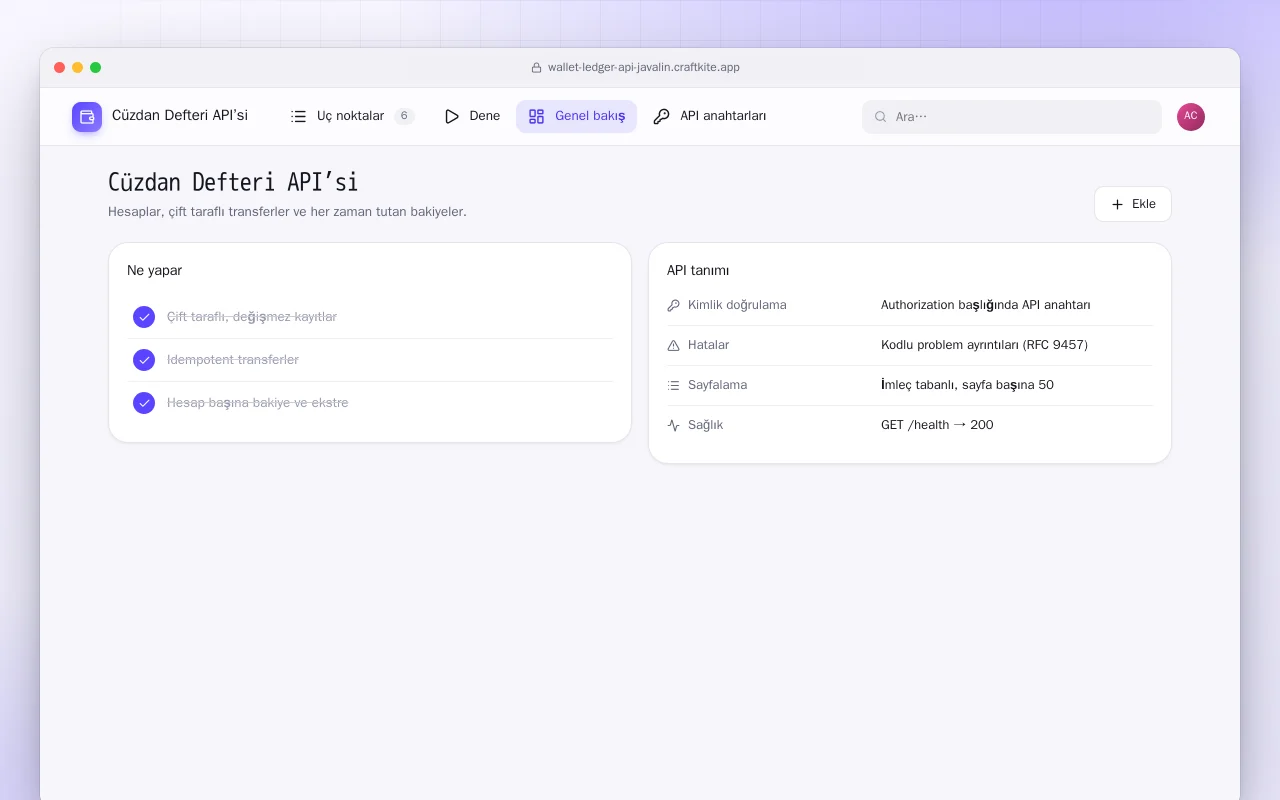The width and height of the screenshot is (1280, 800).
Task: Go to the API anahtarları tab
Action: pos(710,116)
